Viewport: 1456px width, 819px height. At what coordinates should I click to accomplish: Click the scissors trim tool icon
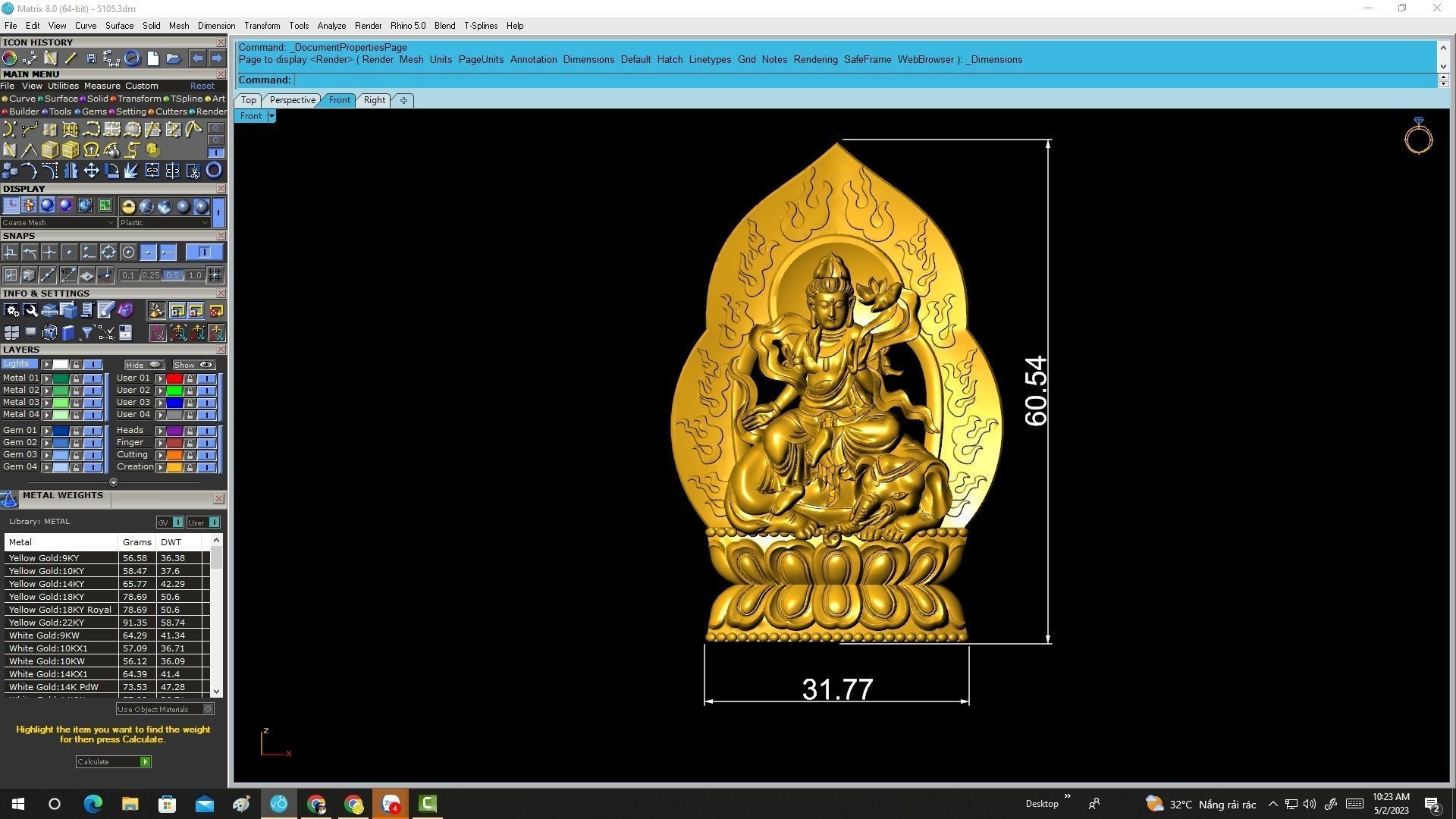(193, 171)
